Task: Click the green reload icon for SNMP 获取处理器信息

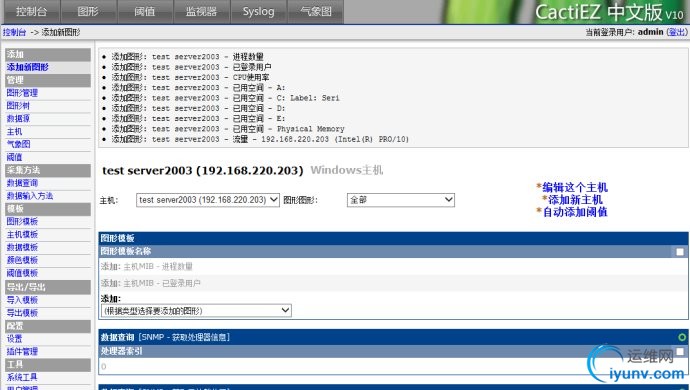Action: [682, 337]
